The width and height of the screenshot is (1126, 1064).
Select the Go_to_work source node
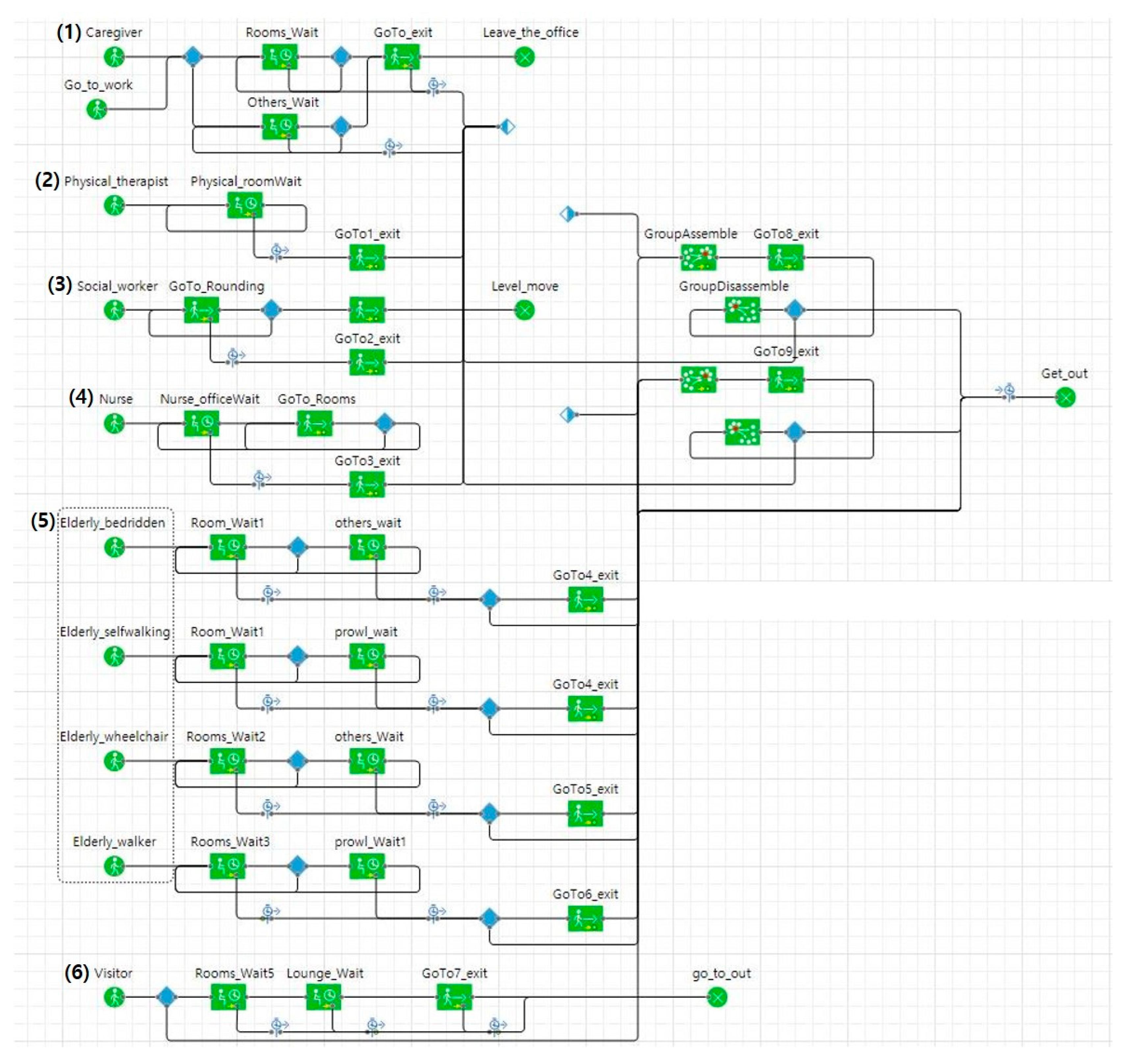[96, 109]
